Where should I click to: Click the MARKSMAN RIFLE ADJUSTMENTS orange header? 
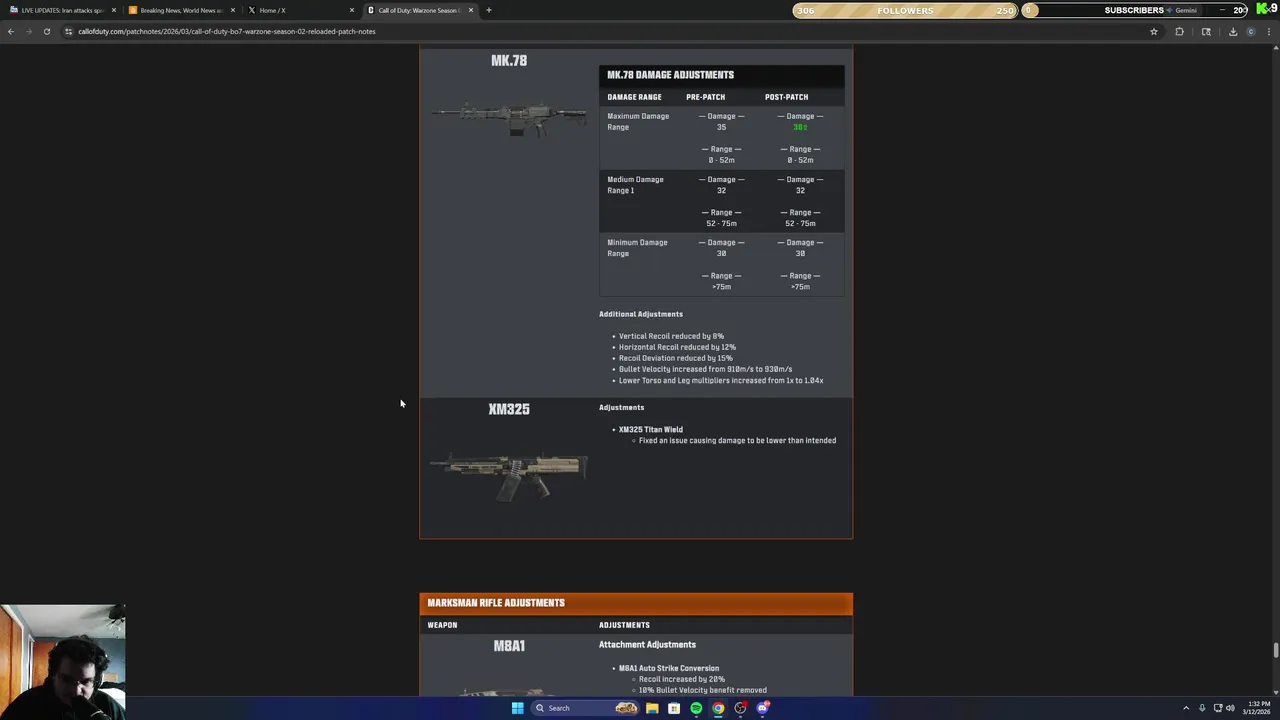[636, 603]
